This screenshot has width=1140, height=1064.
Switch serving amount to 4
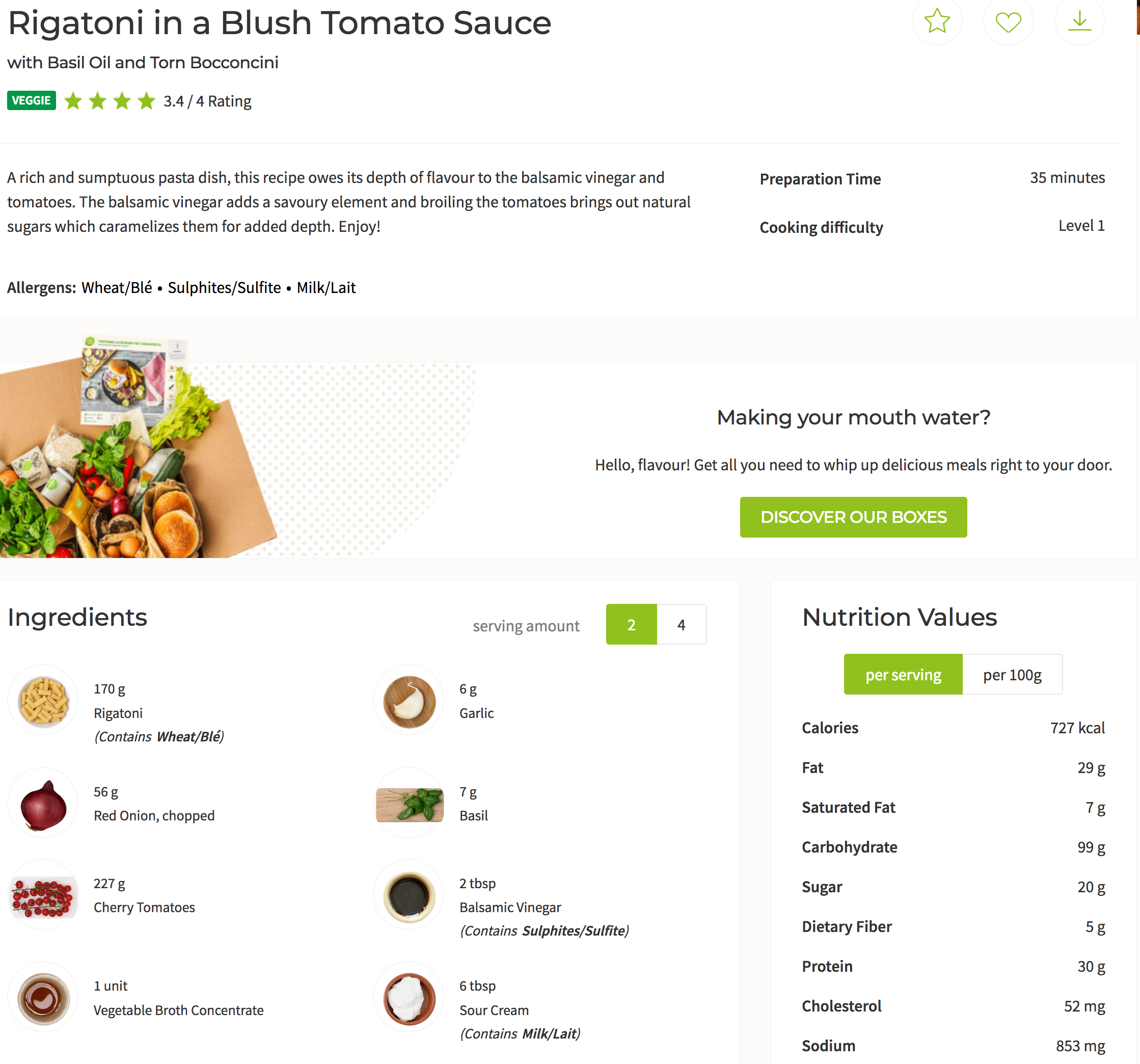[681, 624]
